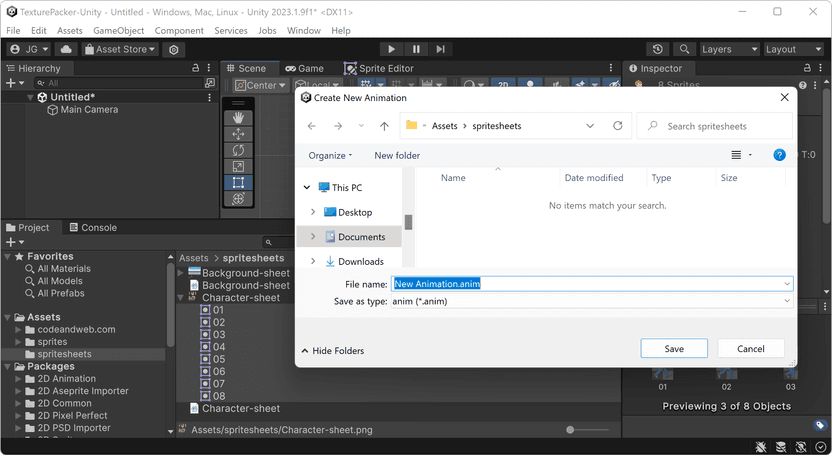Open the Undo History icon
832x455 pixels.
(657, 49)
